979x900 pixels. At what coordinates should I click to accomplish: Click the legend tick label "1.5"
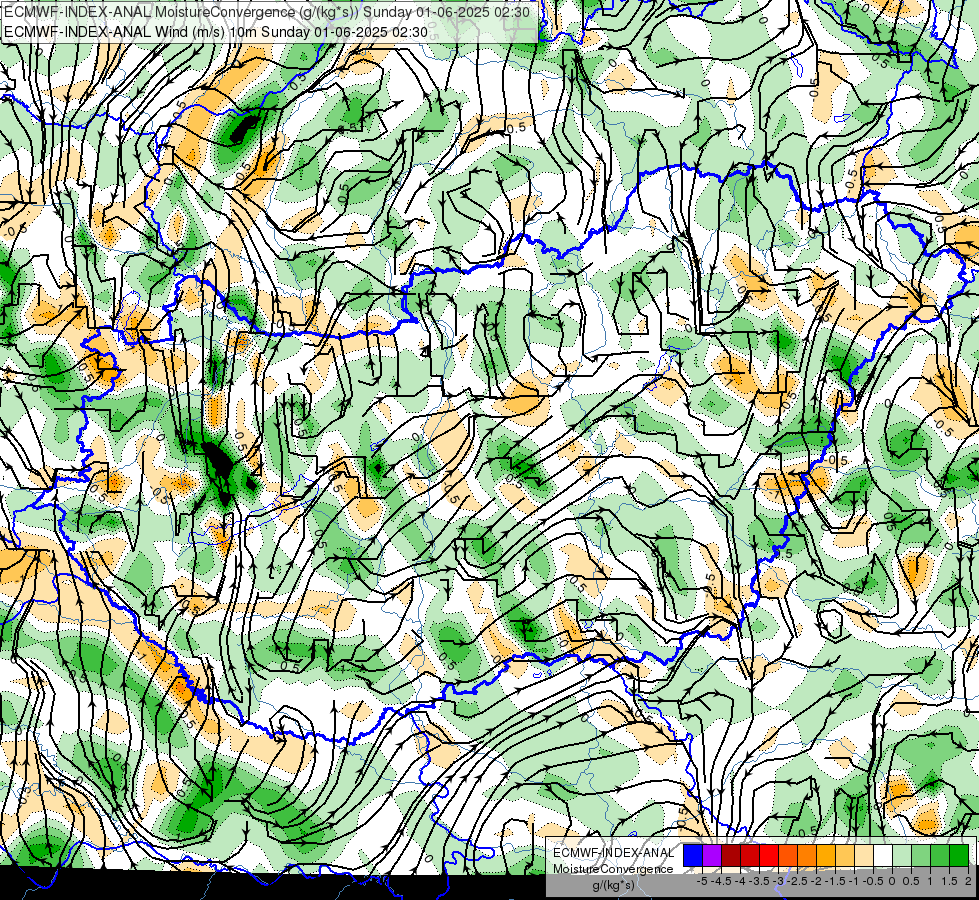coord(948,881)
